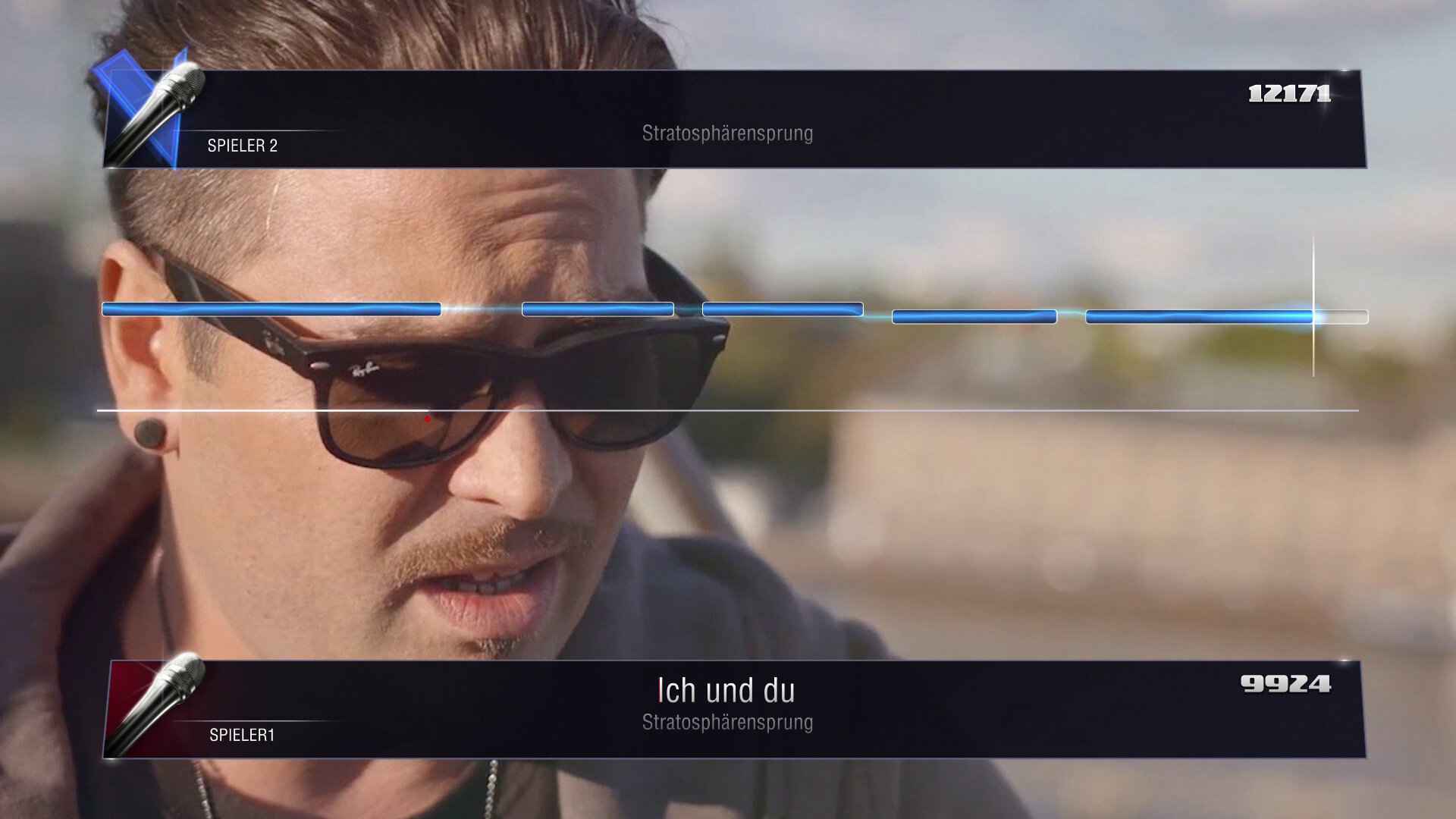Click the last blue note bar near cursor
This screenshot has width=1456, height=819.
(x=1227, y=316)
